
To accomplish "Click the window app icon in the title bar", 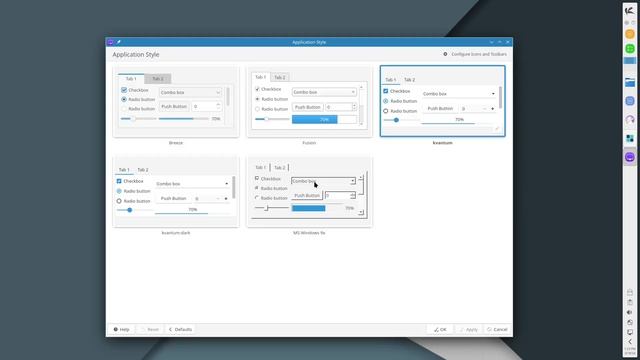I will 110,42.
